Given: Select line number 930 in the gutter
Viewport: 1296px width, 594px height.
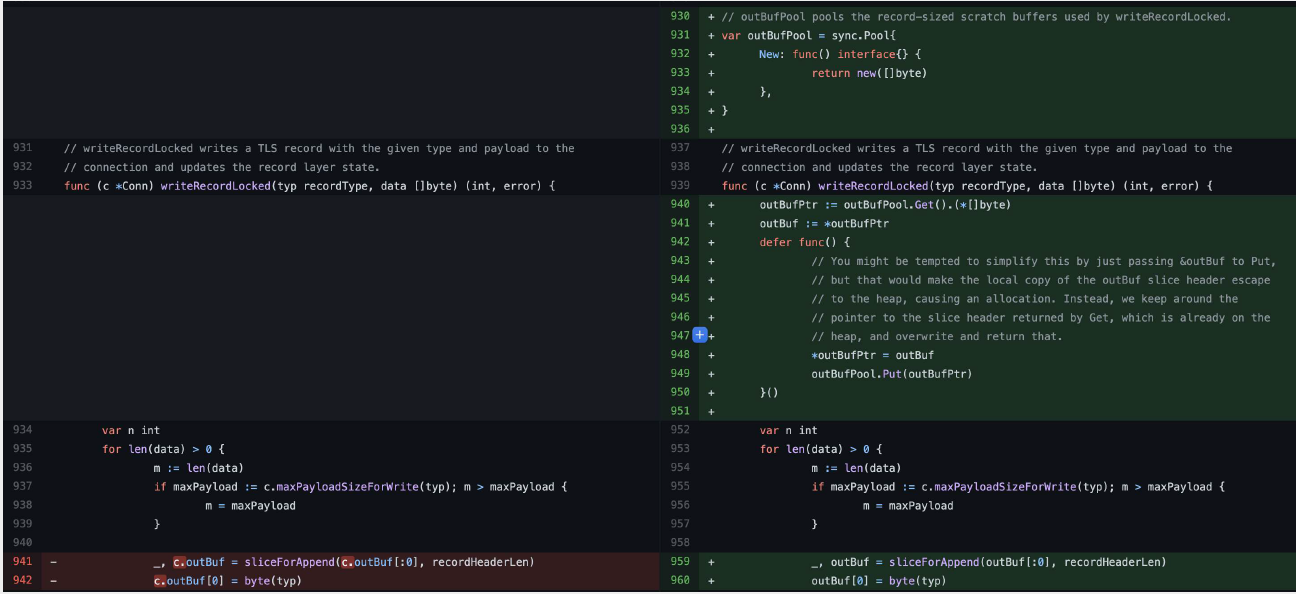Looking at the screenshot, I should (x=680, y=17).
